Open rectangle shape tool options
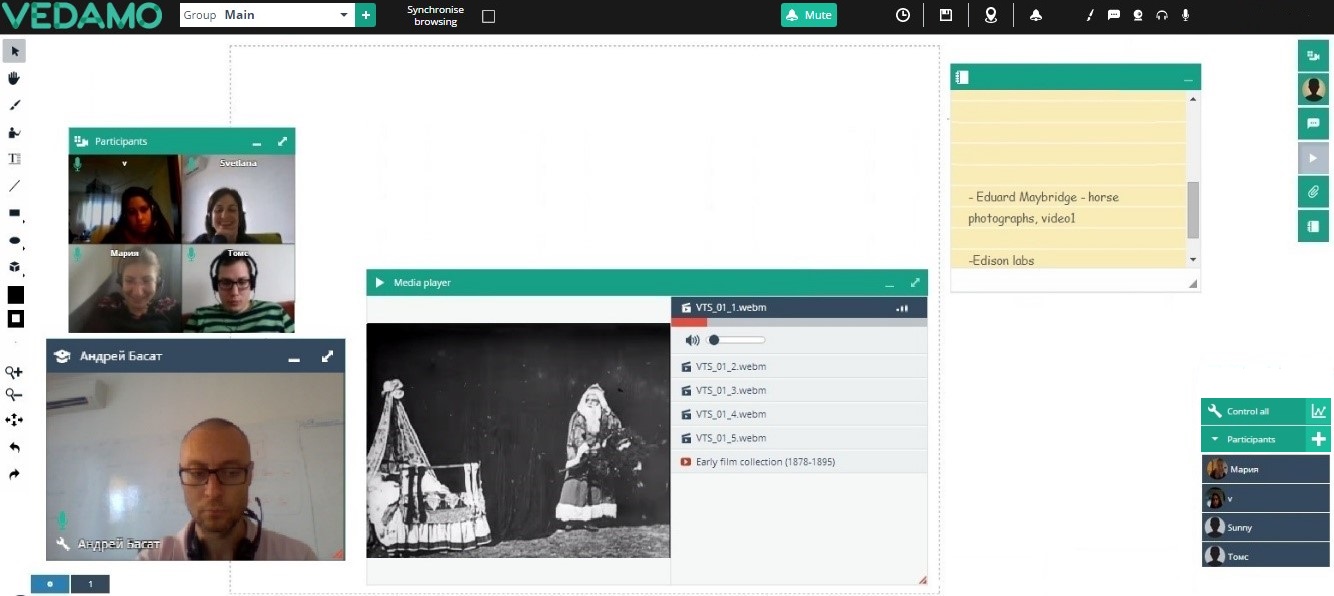Screen dimensions: 1334x596 pos(15,214)
